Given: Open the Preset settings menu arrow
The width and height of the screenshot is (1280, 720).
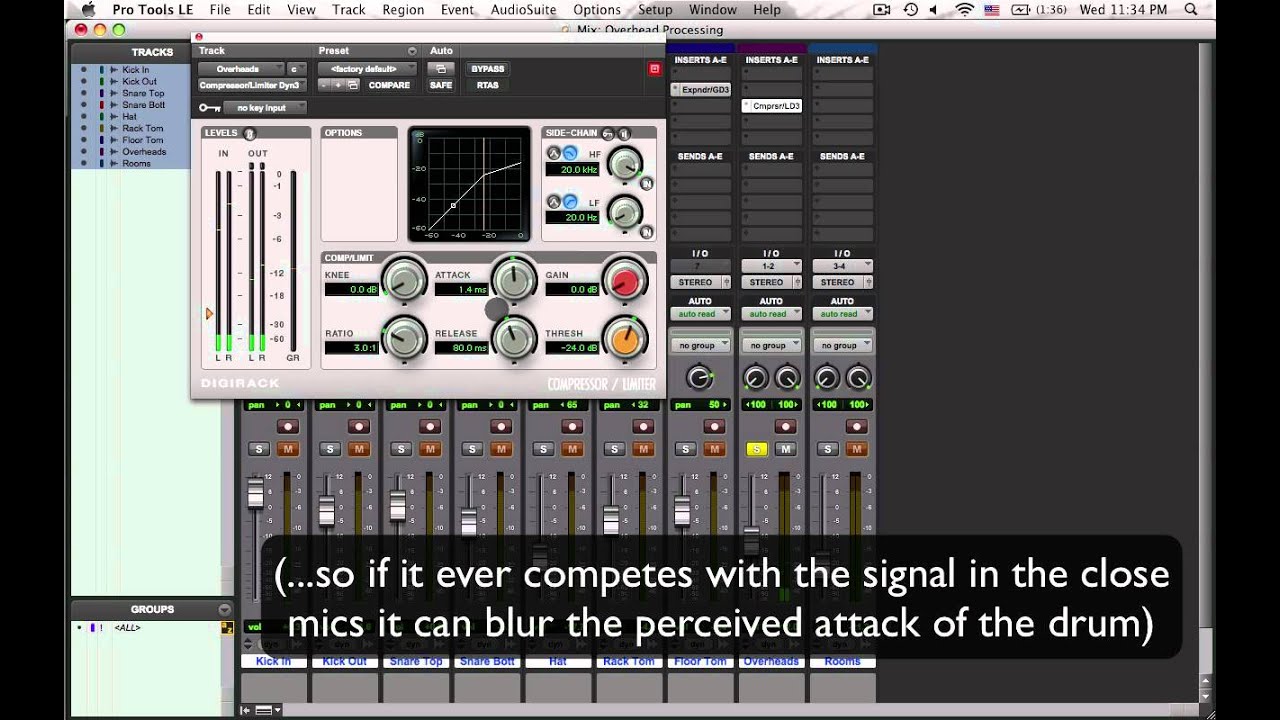Looking at the screenshot, I should coord(411,51).
